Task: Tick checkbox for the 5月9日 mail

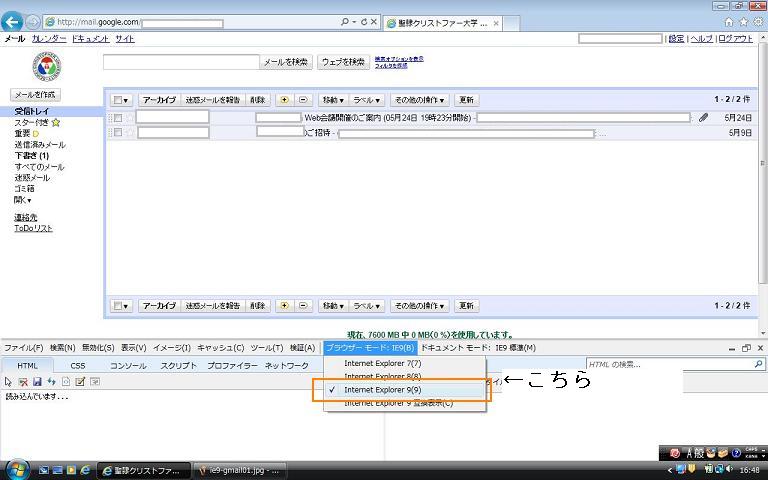Action: coord(118,132)
